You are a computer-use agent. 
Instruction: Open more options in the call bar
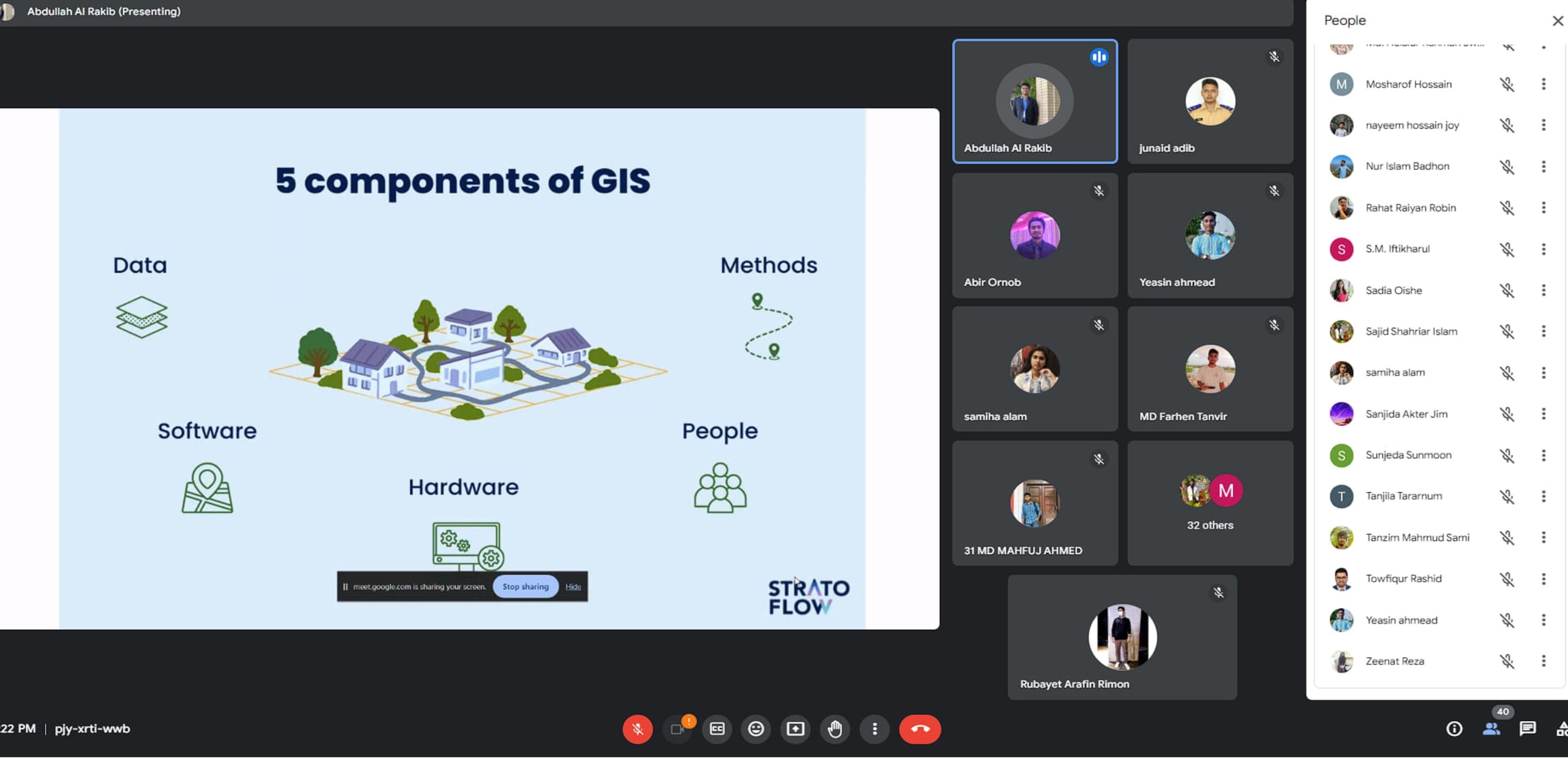(x=875, y=729)
